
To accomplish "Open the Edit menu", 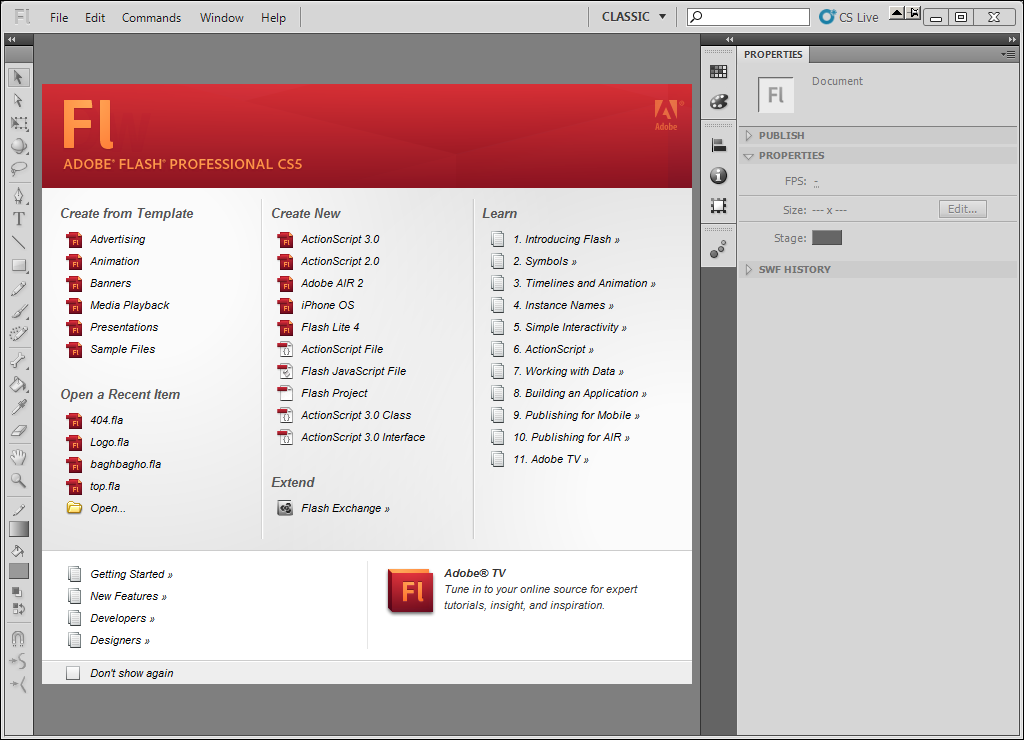I will click(95, 18).
